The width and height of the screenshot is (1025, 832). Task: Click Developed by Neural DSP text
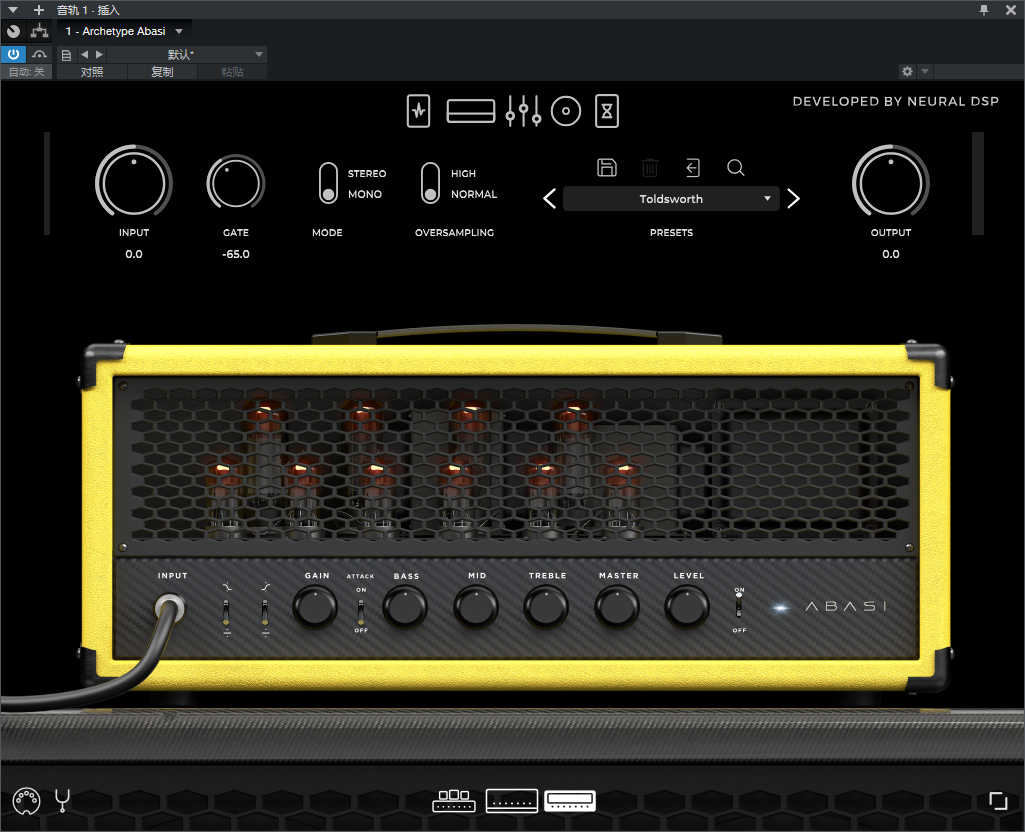pos(896,101)
